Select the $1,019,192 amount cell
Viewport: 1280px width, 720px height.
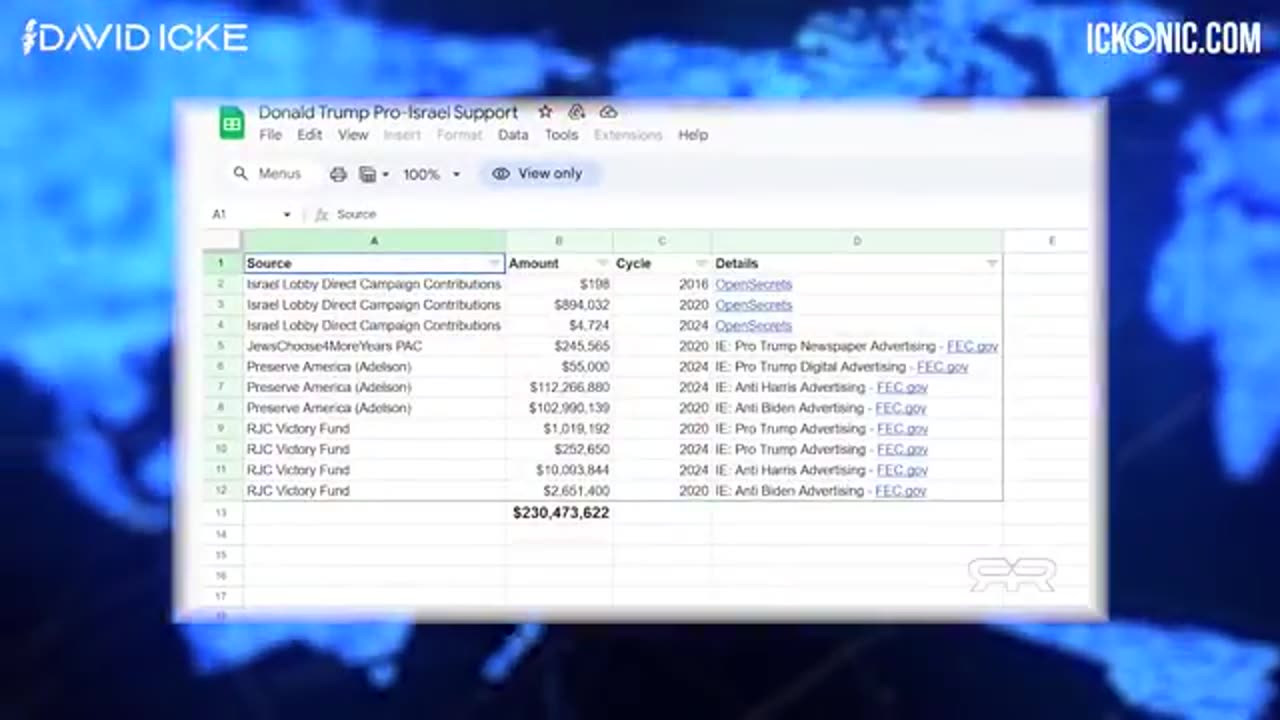pyautogui.click(x=559, y=429)
